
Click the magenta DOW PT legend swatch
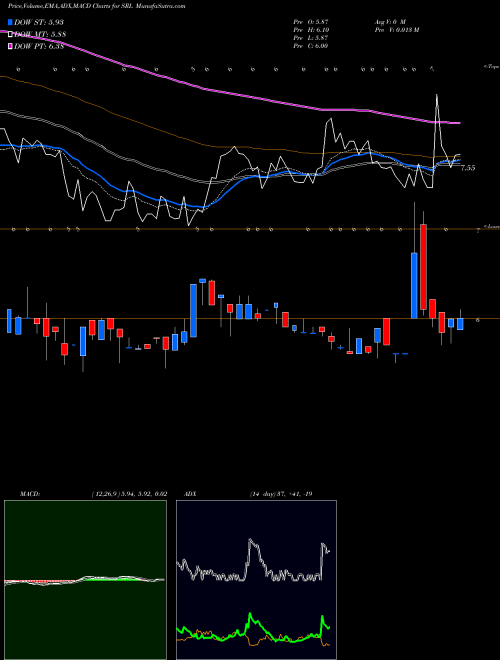point(10,46)
